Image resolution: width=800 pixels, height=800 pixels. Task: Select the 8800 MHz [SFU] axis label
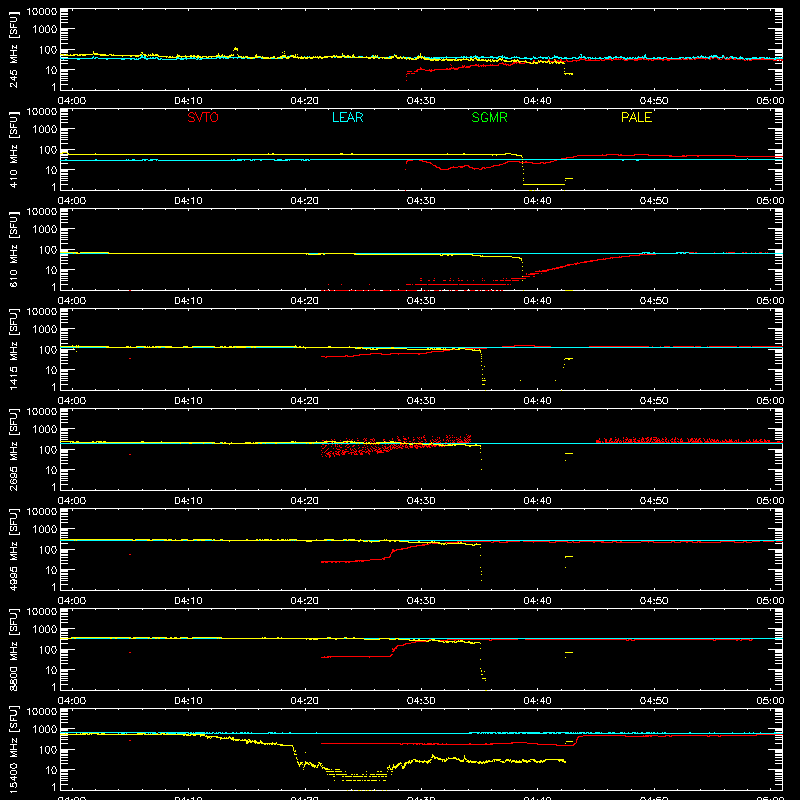[13, 649]
